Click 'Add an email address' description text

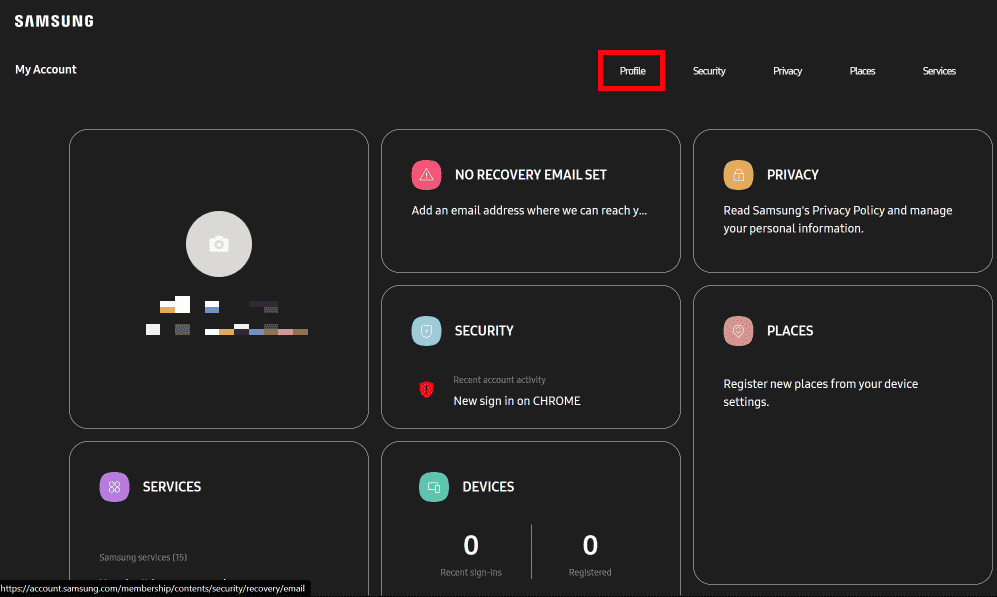pyautogui.click(x=529, y=210)
